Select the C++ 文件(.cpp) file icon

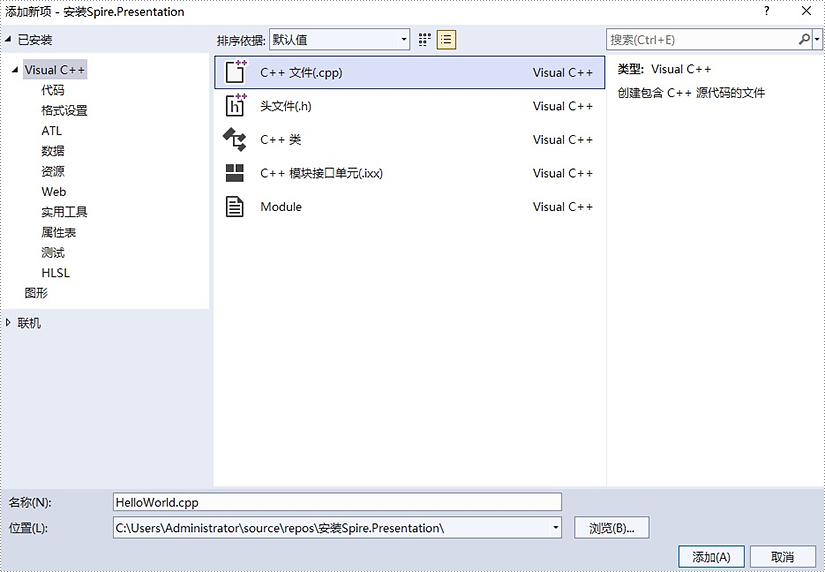pyautogui.click(x=235, y=72)
